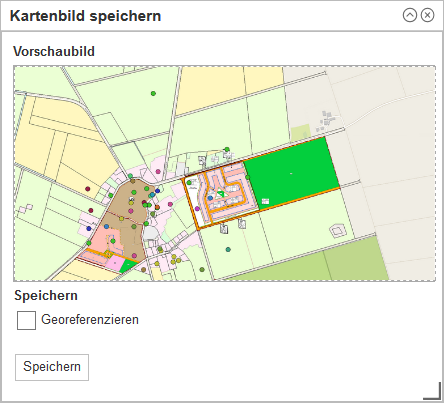Click the Vorschaubild heading
Viewport: 444px width, 403px height.
click(54, 51)
